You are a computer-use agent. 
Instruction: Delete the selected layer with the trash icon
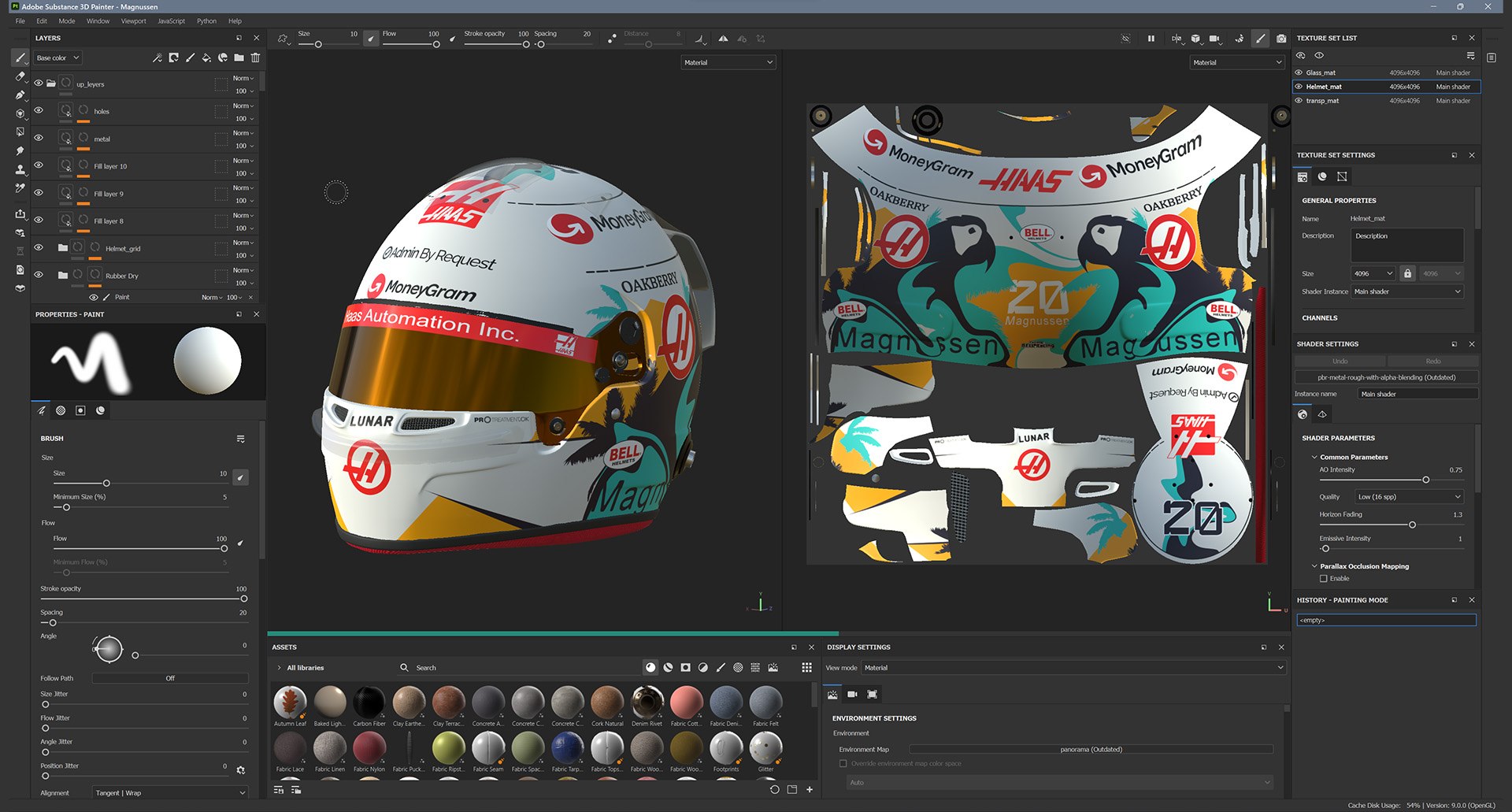(x=255, y=57)
